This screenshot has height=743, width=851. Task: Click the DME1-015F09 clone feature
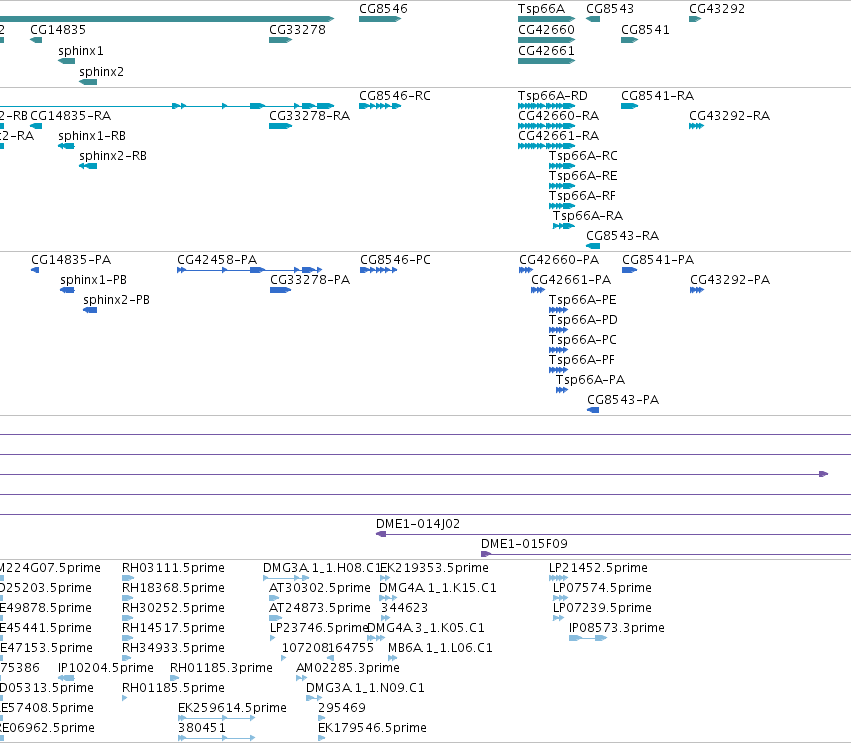[x=666, y=554]
